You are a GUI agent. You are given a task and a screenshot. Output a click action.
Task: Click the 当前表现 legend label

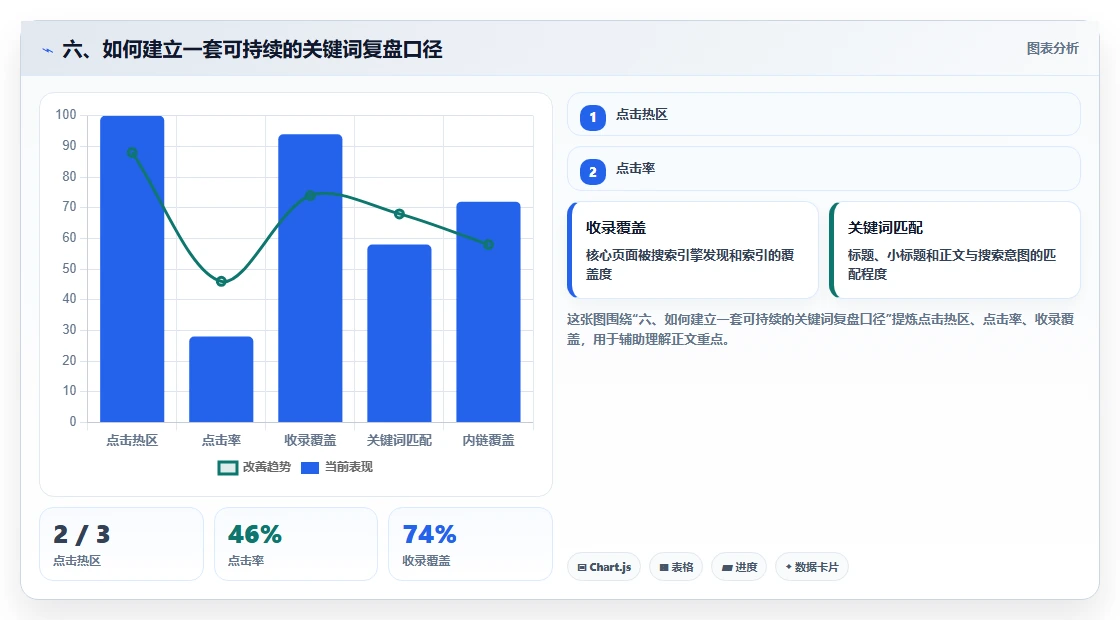(x=349, y=467)
